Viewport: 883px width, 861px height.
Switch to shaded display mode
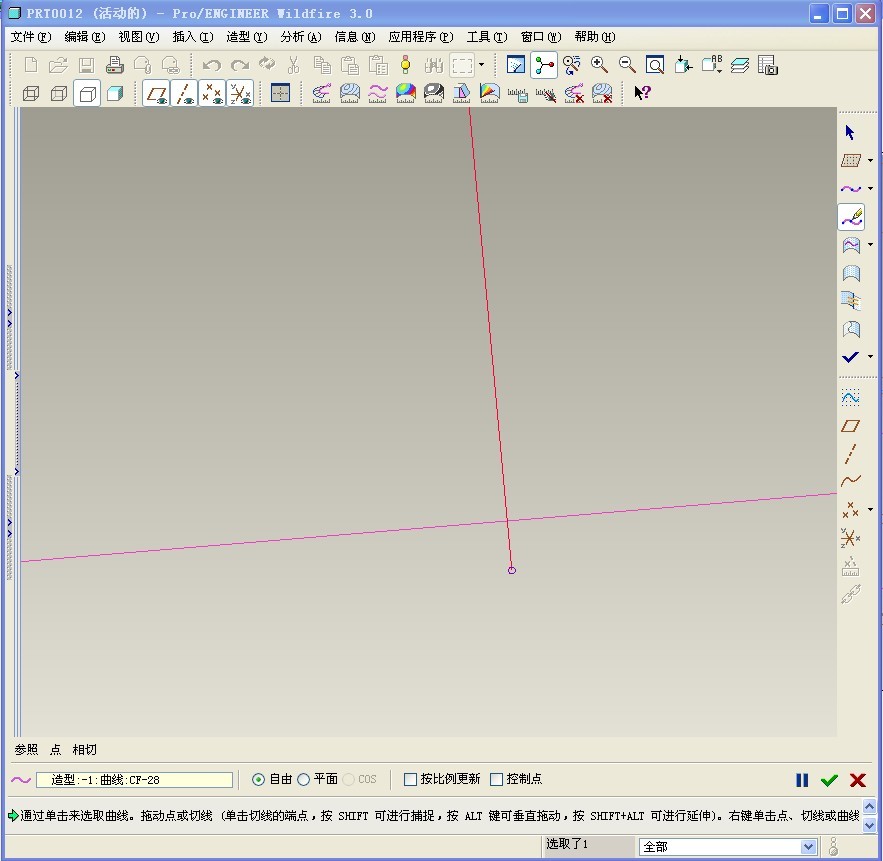coord(115,93)
